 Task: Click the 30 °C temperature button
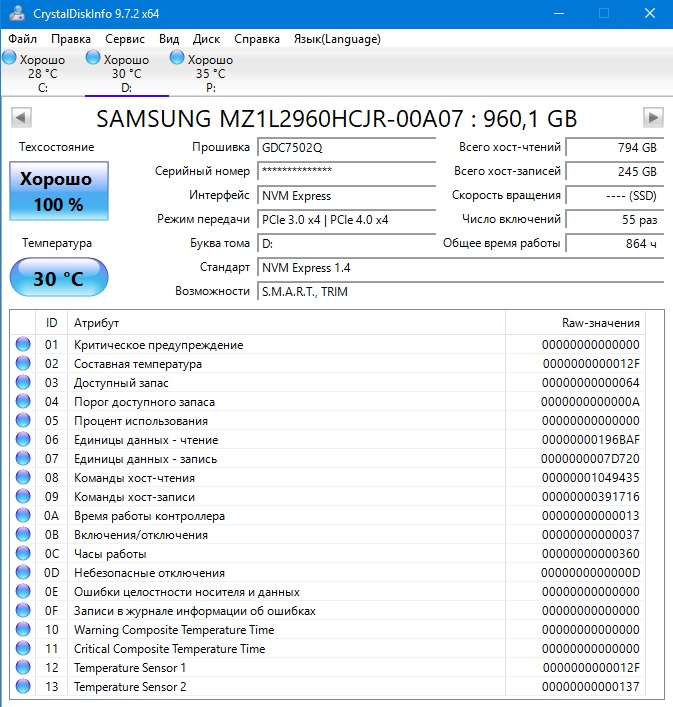(59, 277)
